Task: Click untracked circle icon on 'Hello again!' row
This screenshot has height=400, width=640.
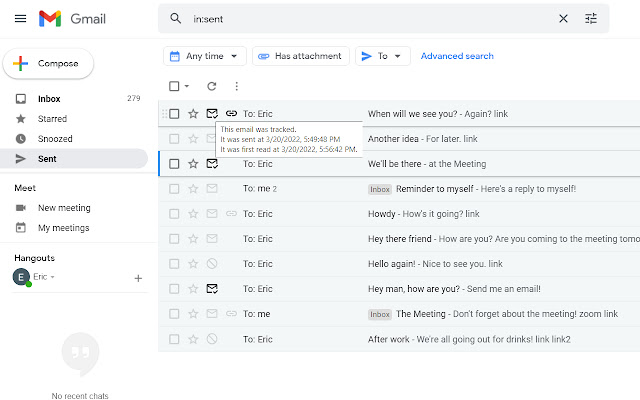Action: 212,264
